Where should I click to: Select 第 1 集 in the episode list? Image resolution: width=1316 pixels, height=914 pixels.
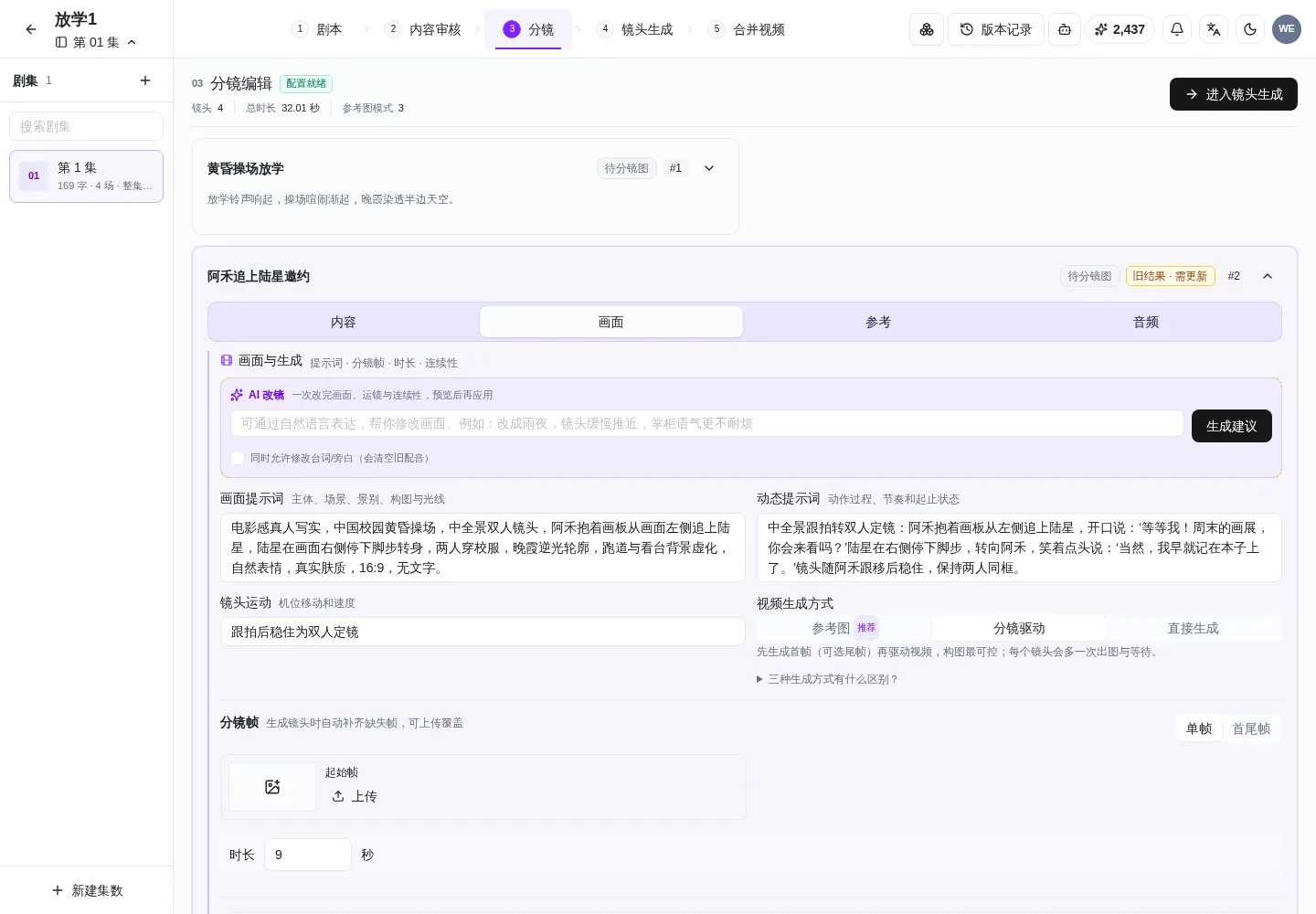[86, 176]
